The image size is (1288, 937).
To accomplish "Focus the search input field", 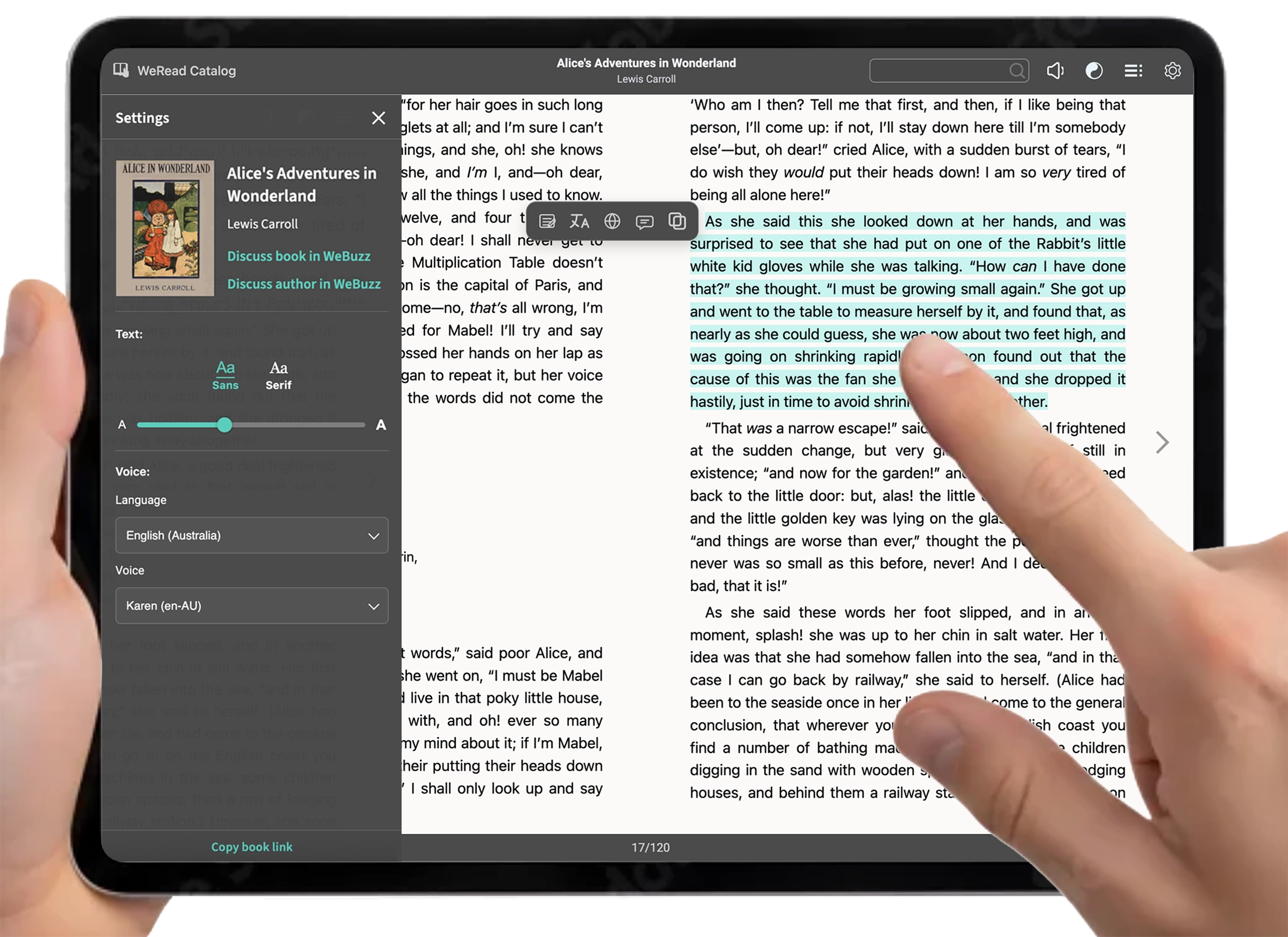I will 948,71.
